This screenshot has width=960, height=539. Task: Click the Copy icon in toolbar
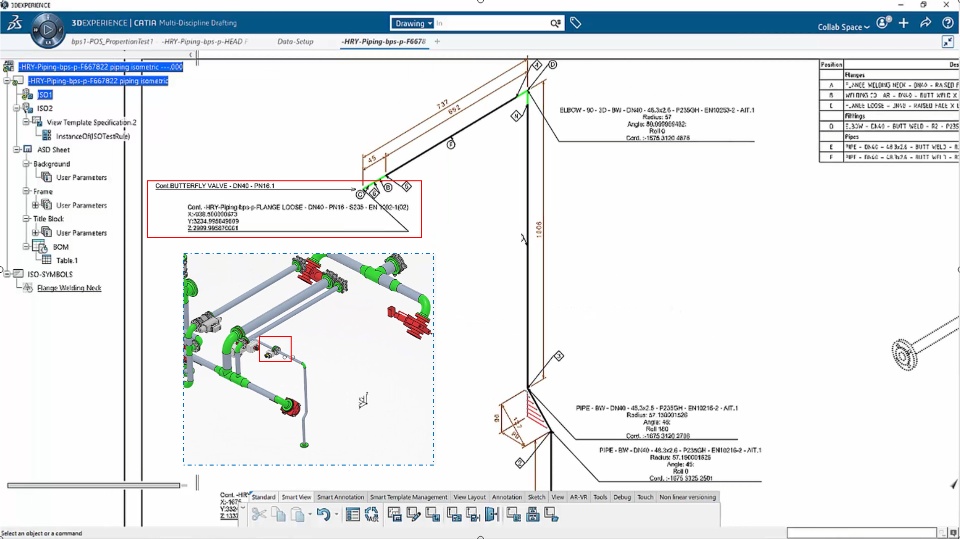click(279, 514)
